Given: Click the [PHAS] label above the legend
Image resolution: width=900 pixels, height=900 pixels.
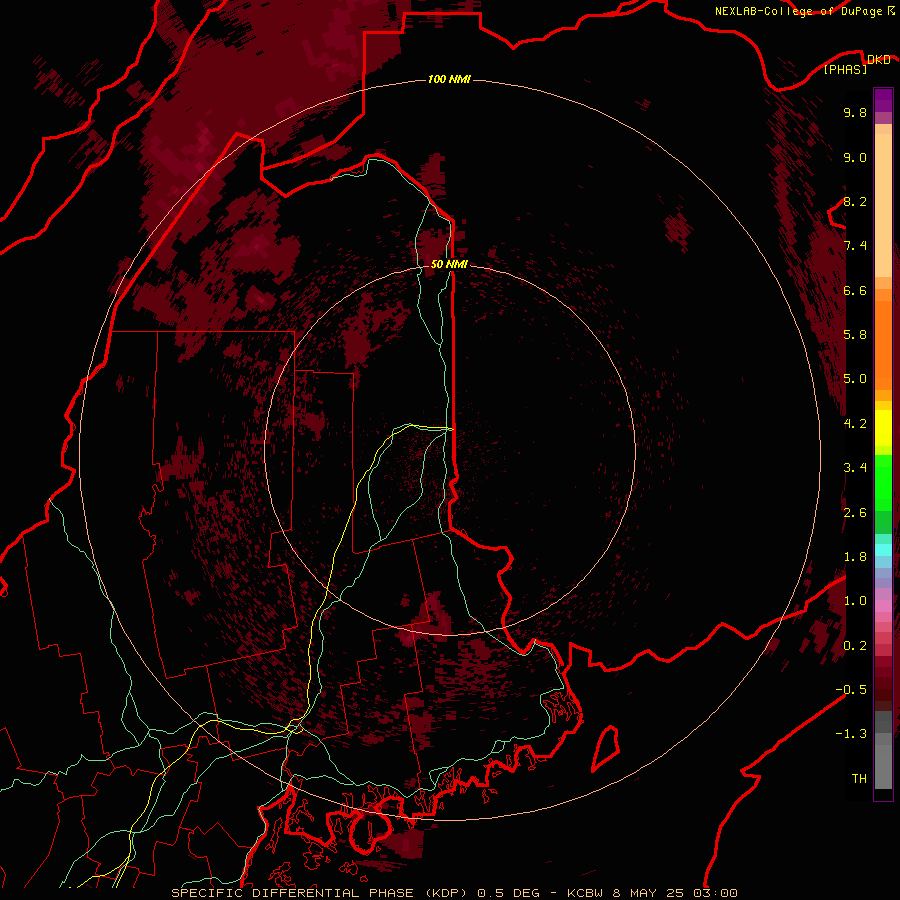Looking at the screenshot, I should pyautogui.click(x=845, y=69).
